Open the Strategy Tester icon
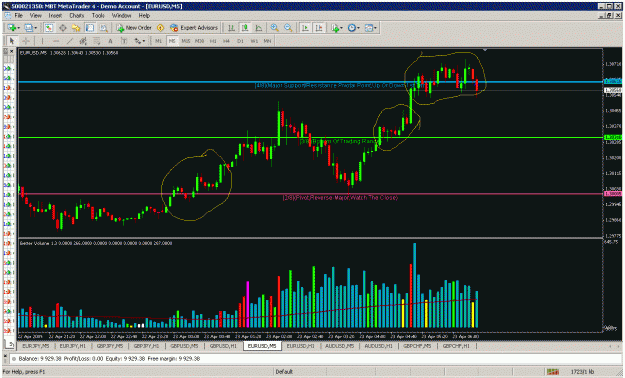This screenshot has height=378, width=625. pyautogui.click(x=103, y=28)
